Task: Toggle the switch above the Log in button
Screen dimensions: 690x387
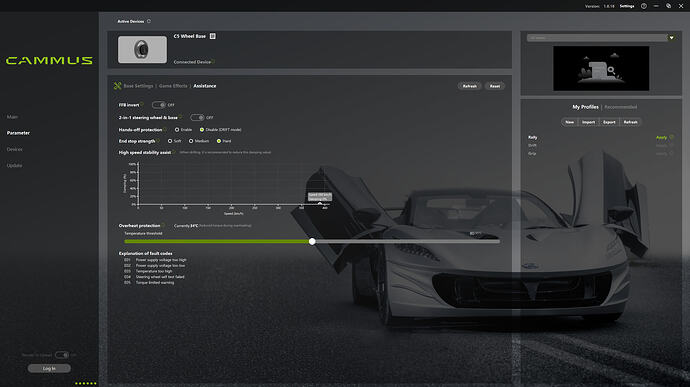Action: coord(62,355)
